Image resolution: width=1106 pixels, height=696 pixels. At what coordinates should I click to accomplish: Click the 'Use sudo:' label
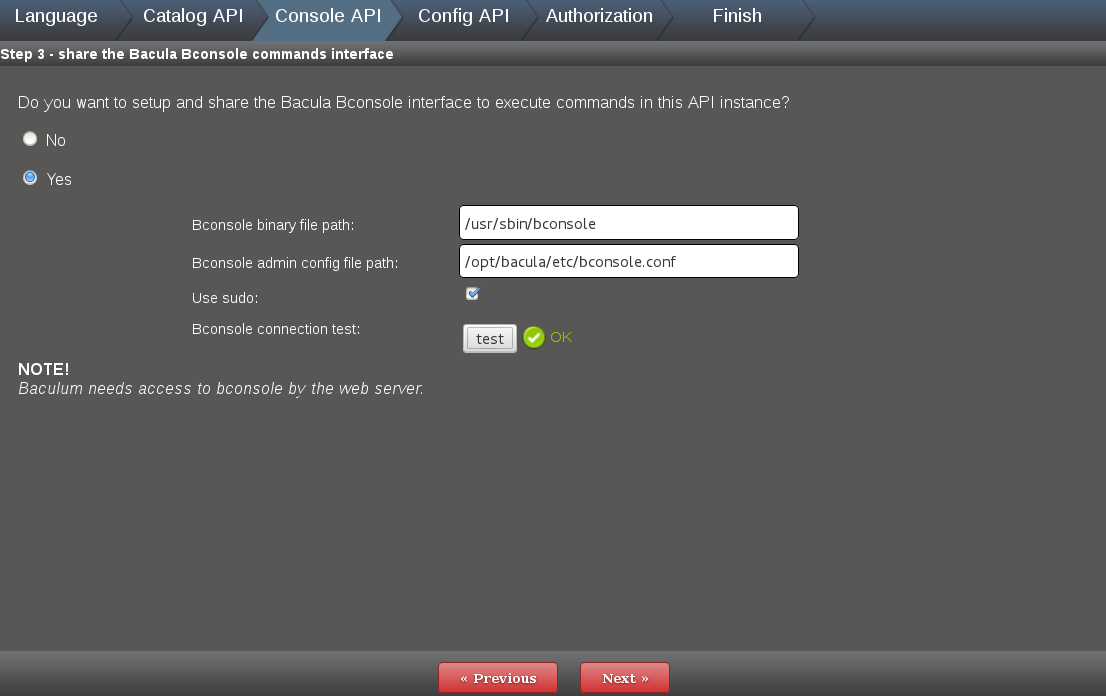pyautogui.click(x=225, y=298)
